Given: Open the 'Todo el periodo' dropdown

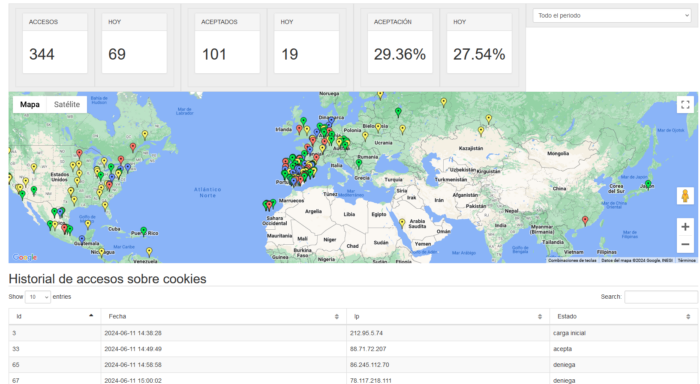Looking at the screenshot, I should pyautogui.click(x=612, y=16).
